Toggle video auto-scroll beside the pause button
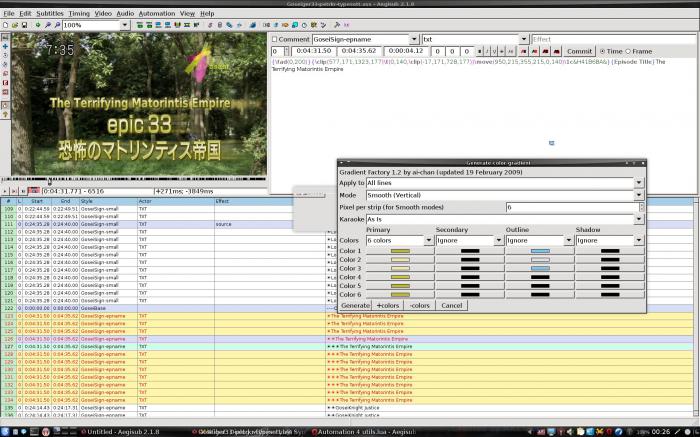 point(34,191)
